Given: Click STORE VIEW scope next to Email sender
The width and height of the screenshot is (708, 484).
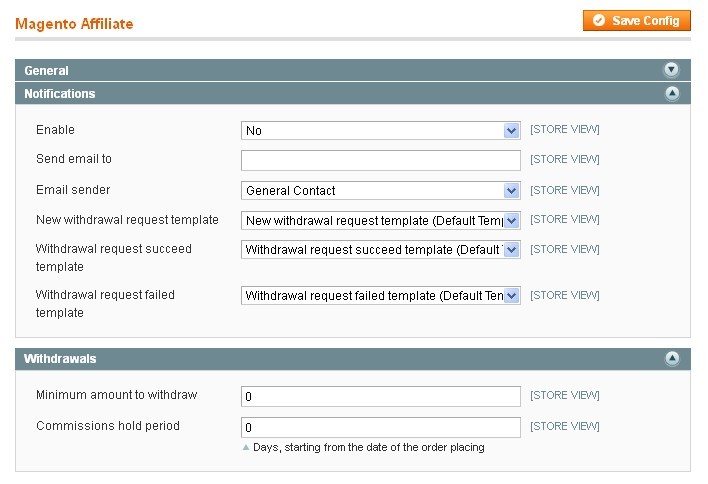Looking at the screenshot, I should [x=564, y=191].
